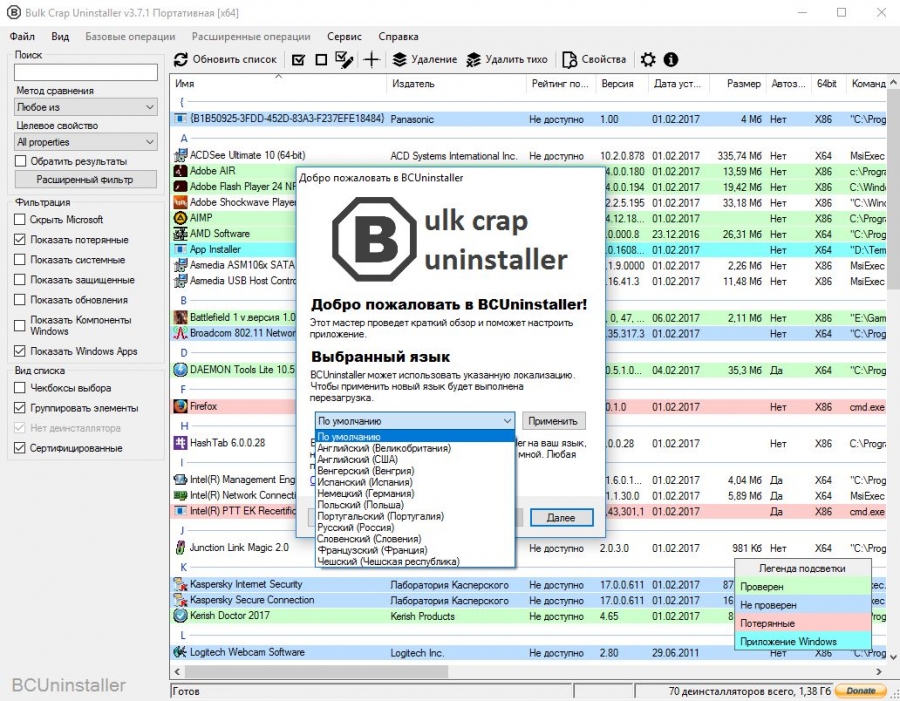Enable the Скрыть Microsoft checkbox
Image resolution: width=900 pixels, height=701 pixels.
(21, 220)
